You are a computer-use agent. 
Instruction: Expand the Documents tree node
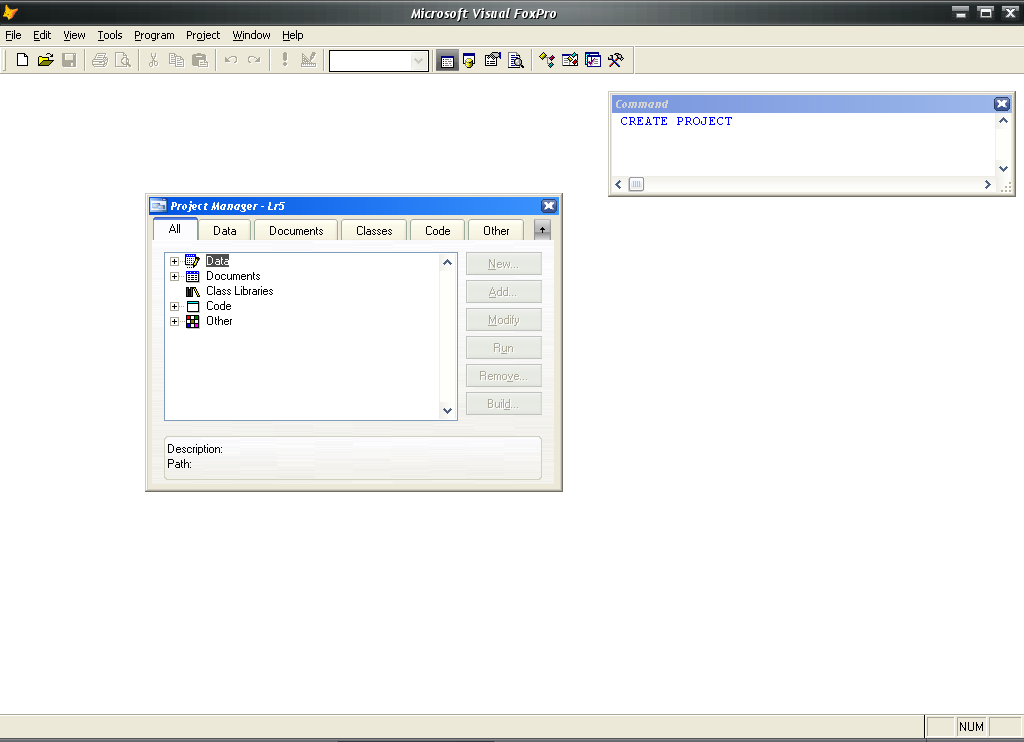click(174, 276)
